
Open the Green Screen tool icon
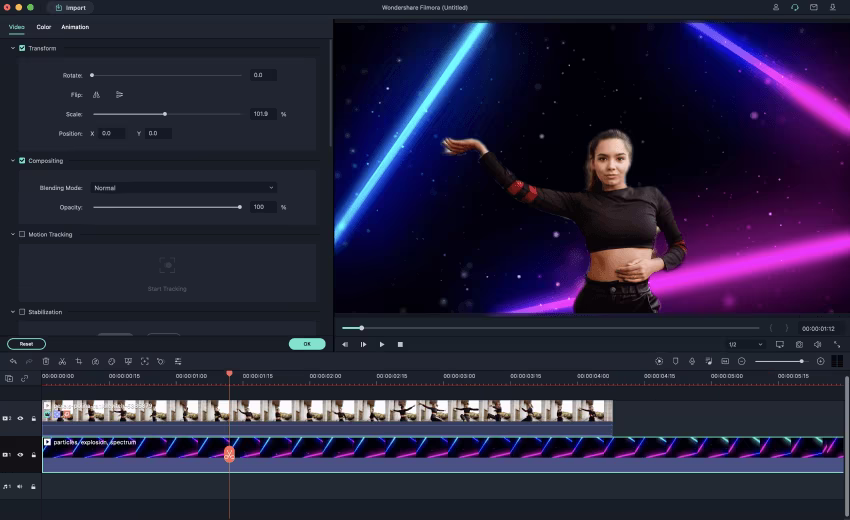(128, 361)
